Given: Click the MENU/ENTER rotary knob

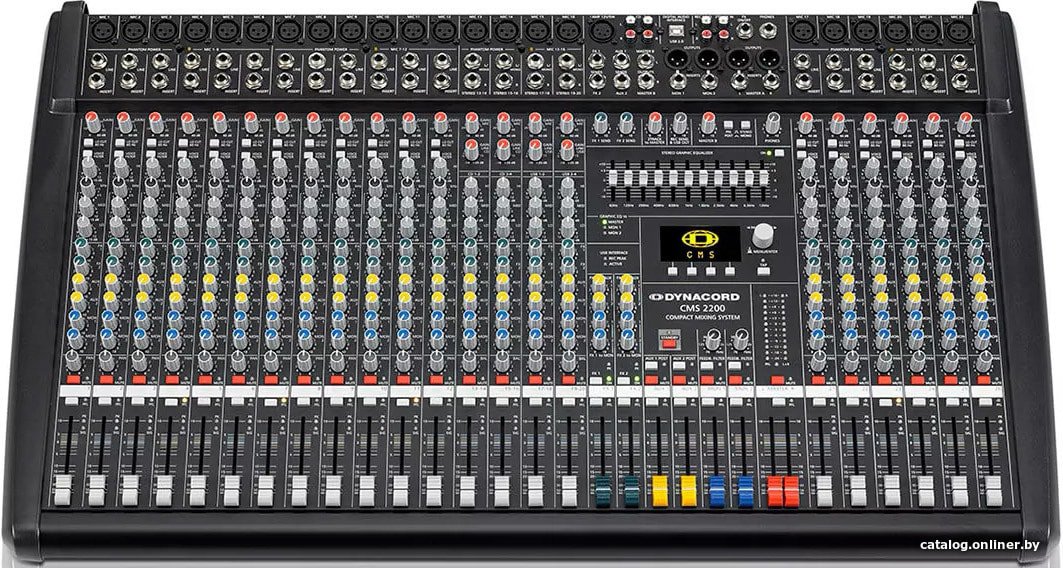Looking at the screenshot, I should pyautogui.click(x=763, y=235).
